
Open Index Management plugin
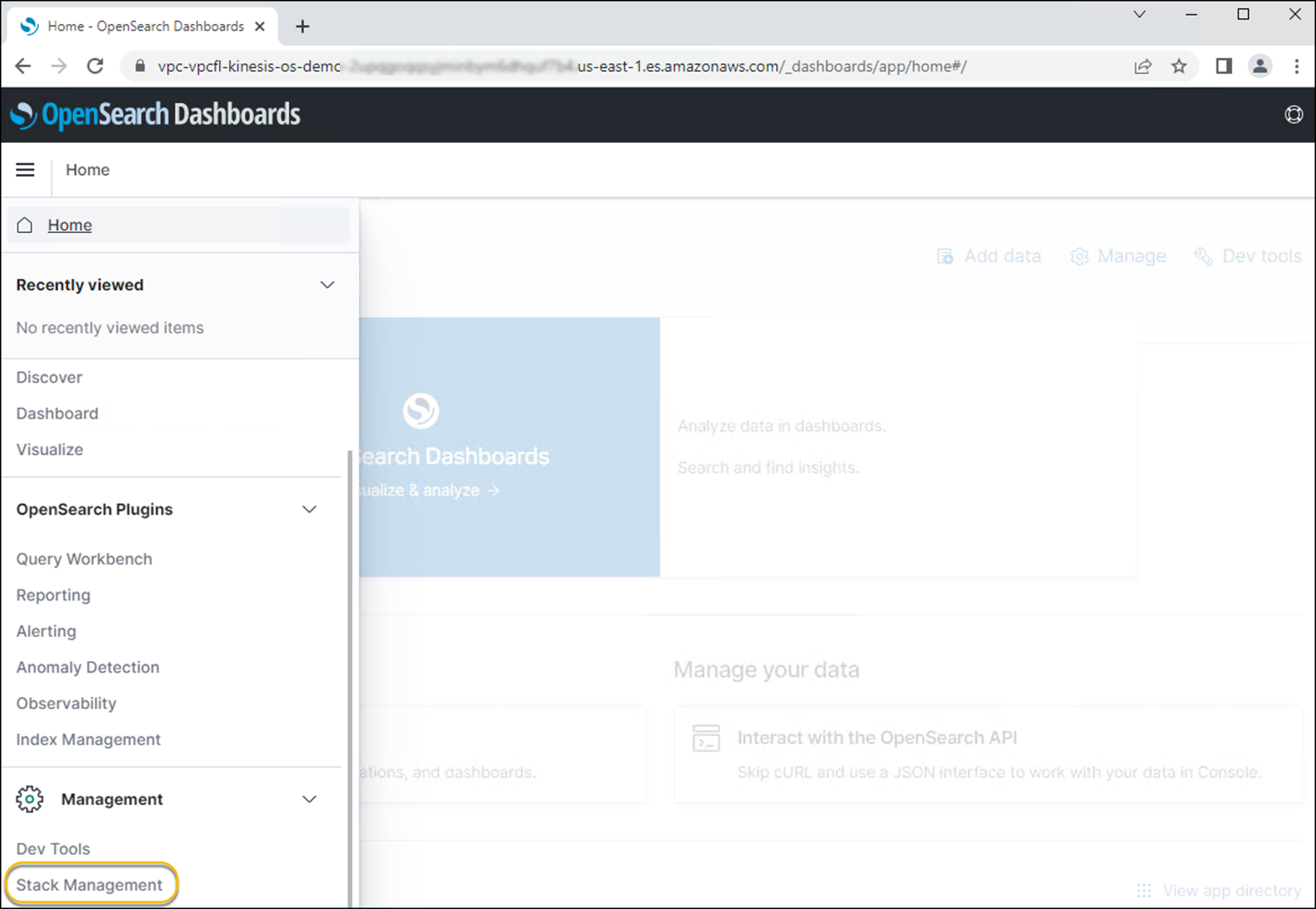pos(88,740)
